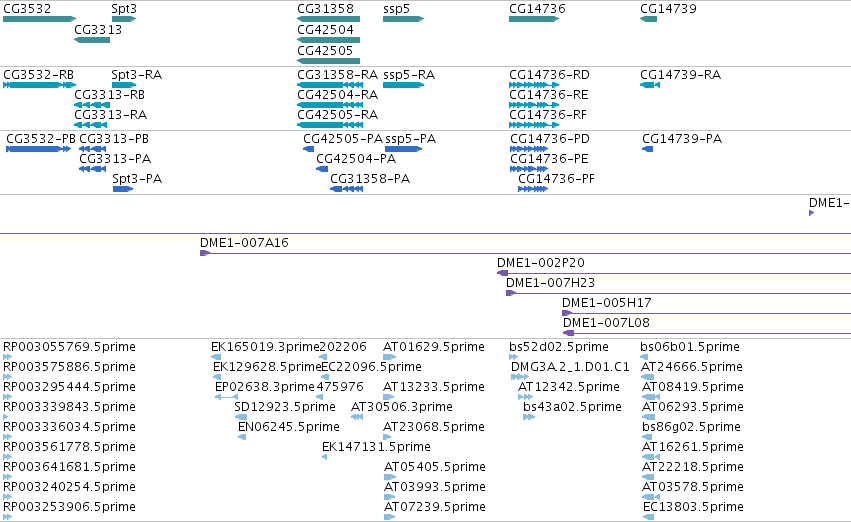Screen dimensions: 851x522
Task: Click the CG42504-PA protein label
Action: coord(356,159)
